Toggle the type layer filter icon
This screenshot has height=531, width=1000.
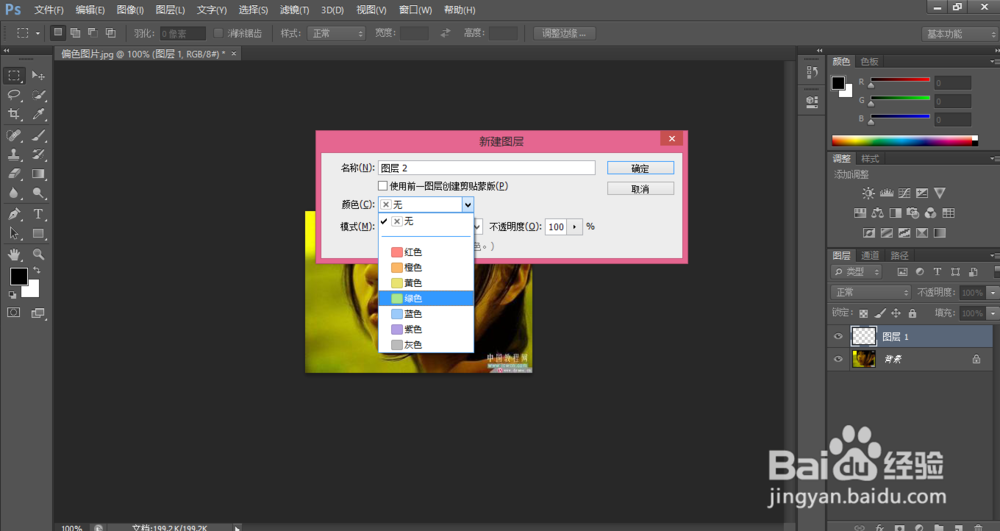pyautogui.click(x=938, y=272)
